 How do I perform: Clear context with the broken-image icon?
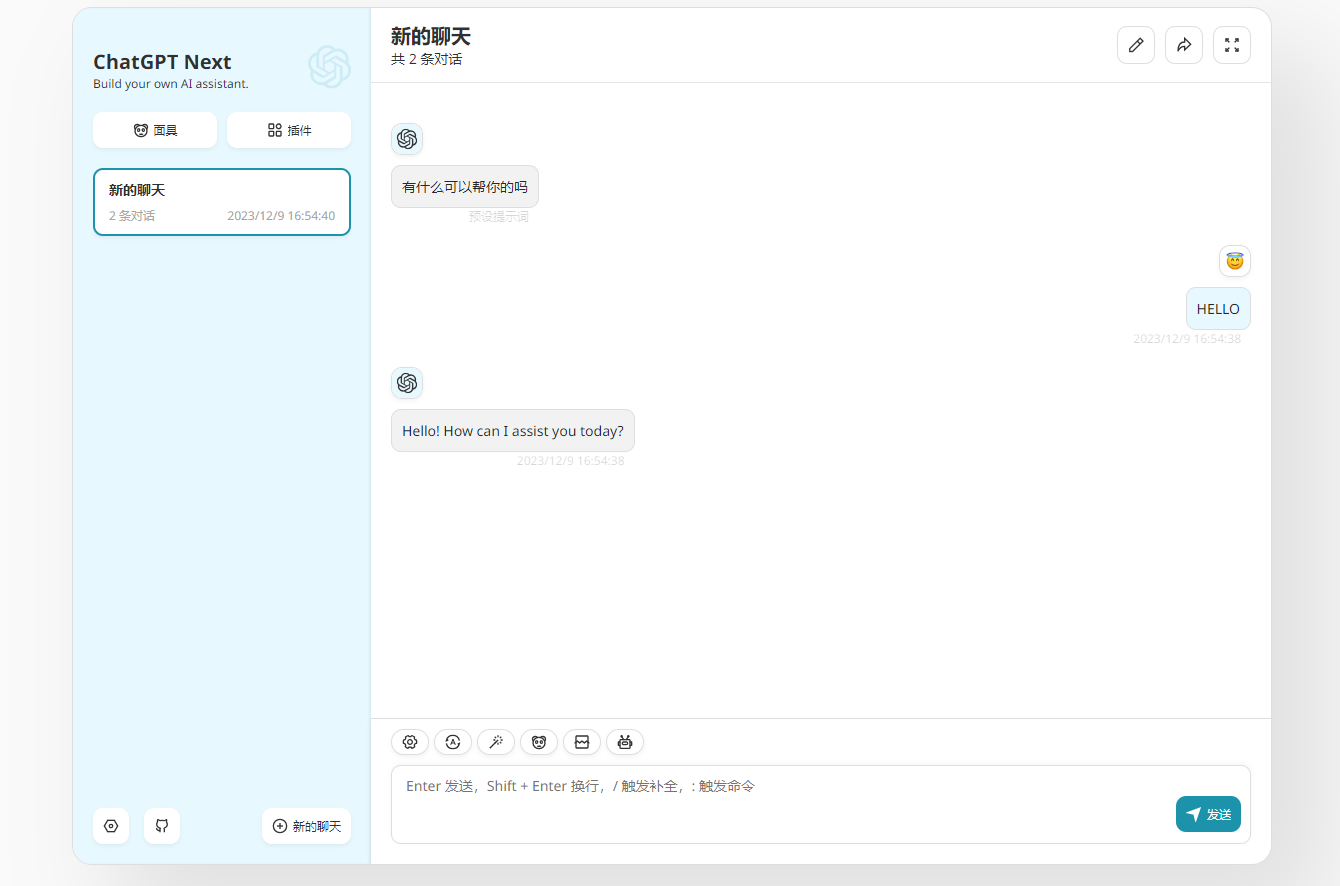coord(582,742)
